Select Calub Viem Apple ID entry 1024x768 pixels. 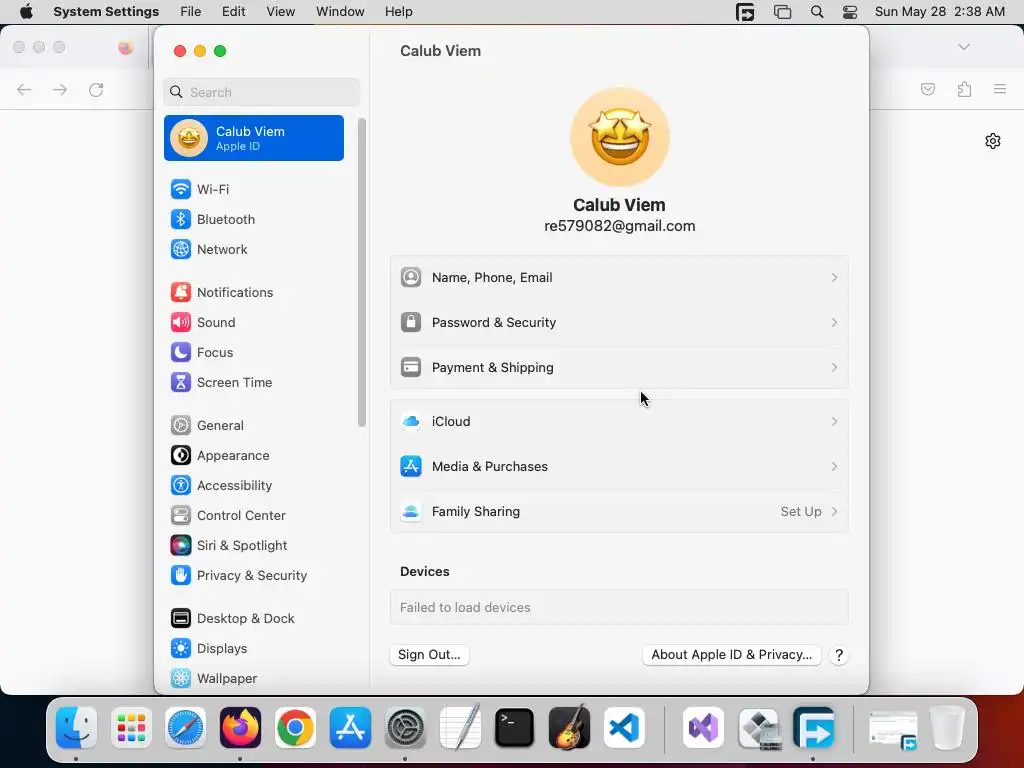(x=254, y=138)
